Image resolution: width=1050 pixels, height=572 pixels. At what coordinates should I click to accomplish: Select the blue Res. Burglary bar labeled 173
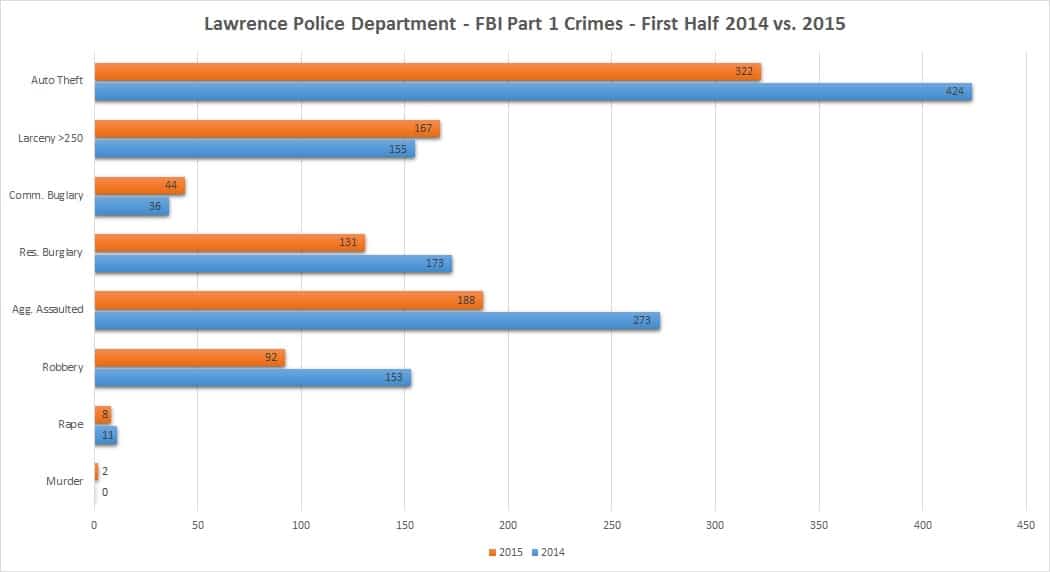click(x=273, y=264)
